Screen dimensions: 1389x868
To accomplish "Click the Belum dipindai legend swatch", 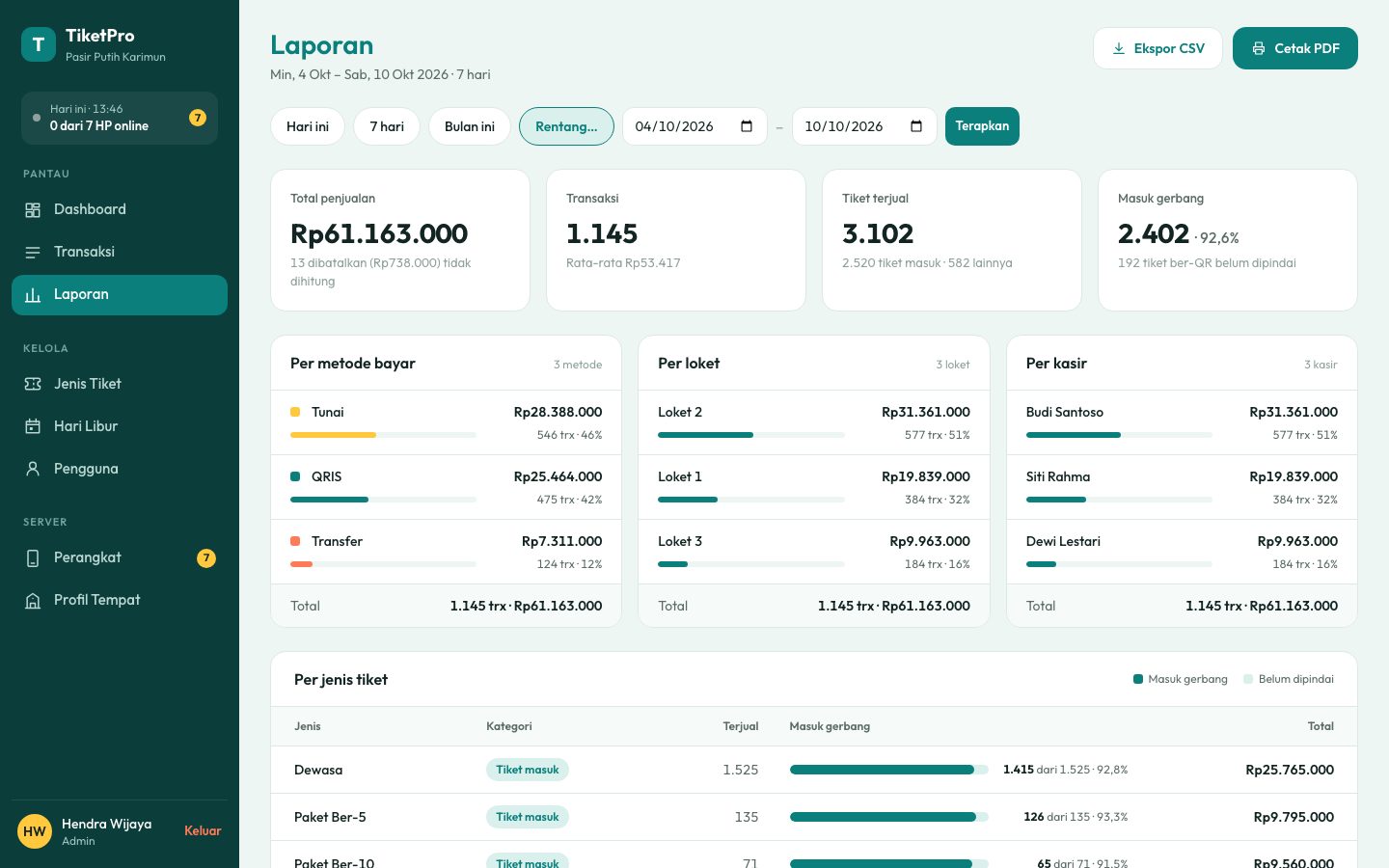I will click(1249, 679).
